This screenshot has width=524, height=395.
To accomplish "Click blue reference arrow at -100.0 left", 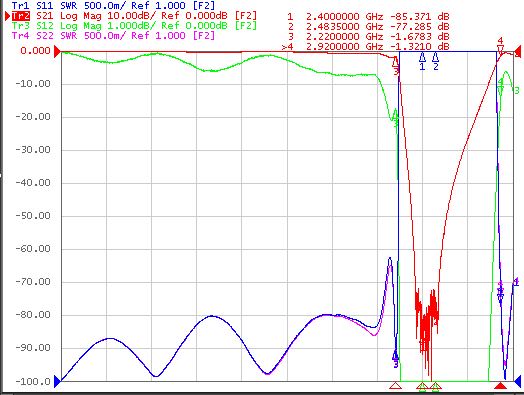I will (57, 381).
